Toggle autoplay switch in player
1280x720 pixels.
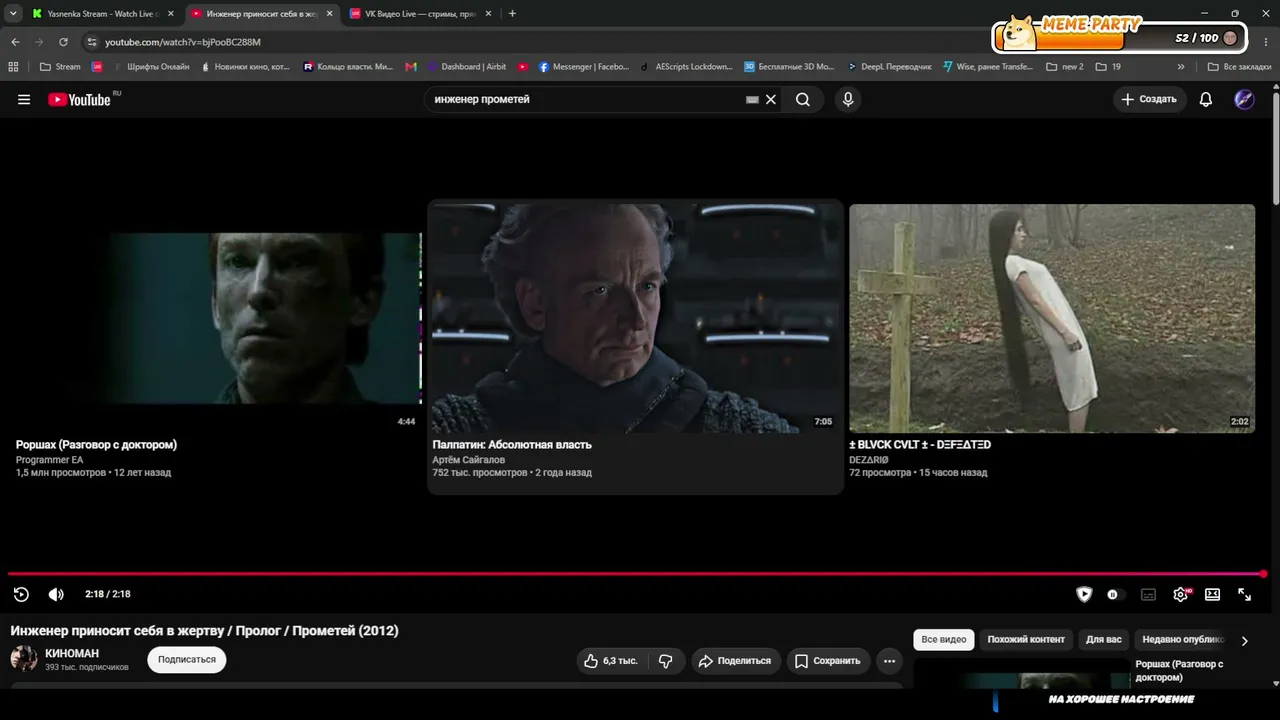(1113, 594)
